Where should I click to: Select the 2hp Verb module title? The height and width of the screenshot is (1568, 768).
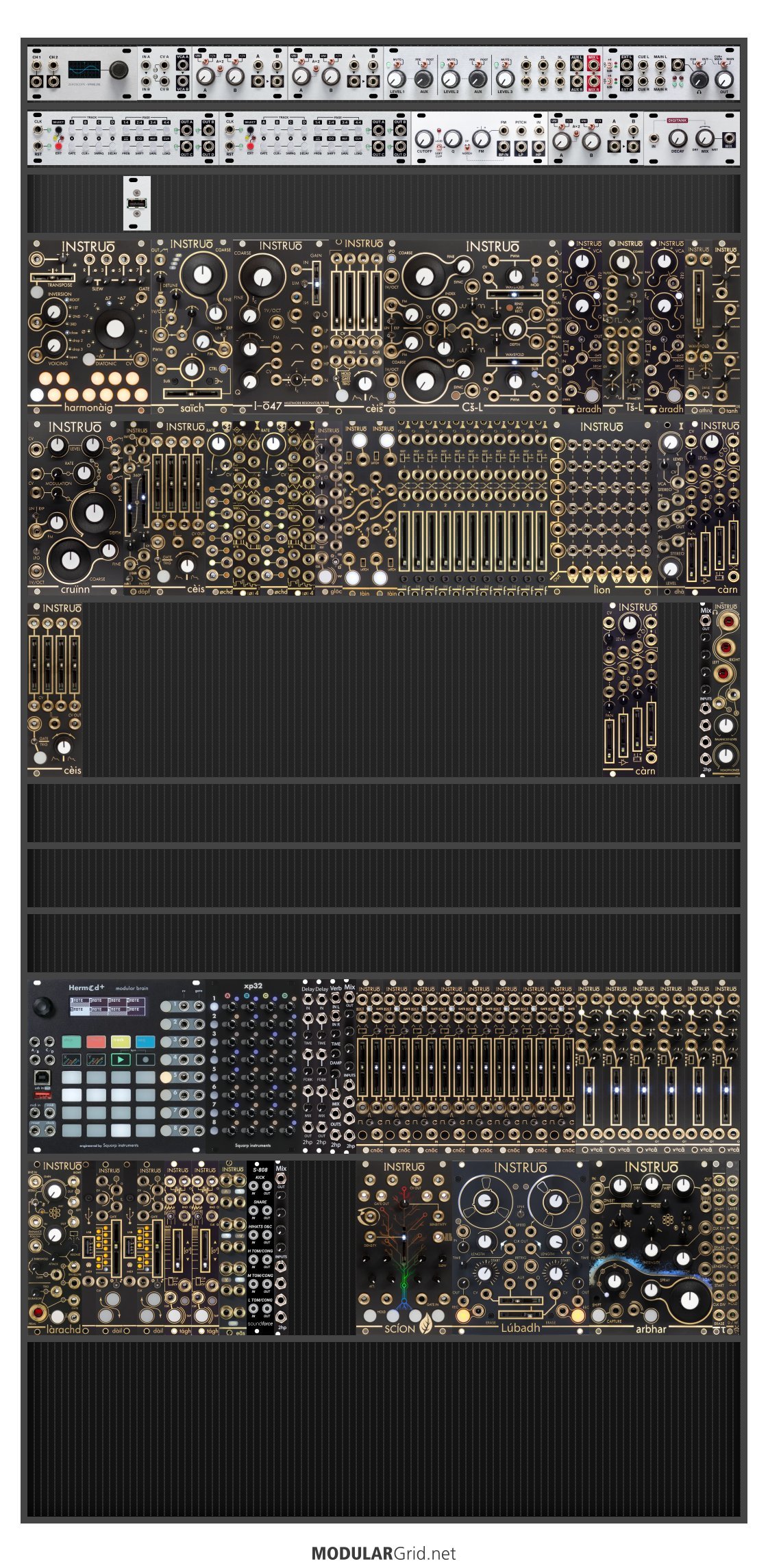tap(336, 989)
